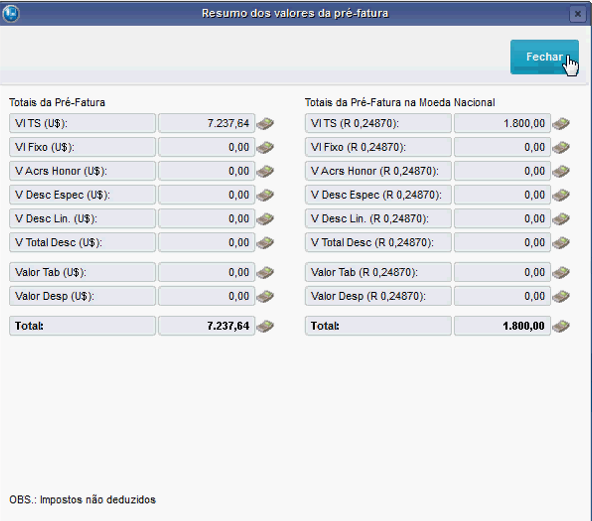Click the 'Vl Fixo (U$):' label

tap(82, 147)
